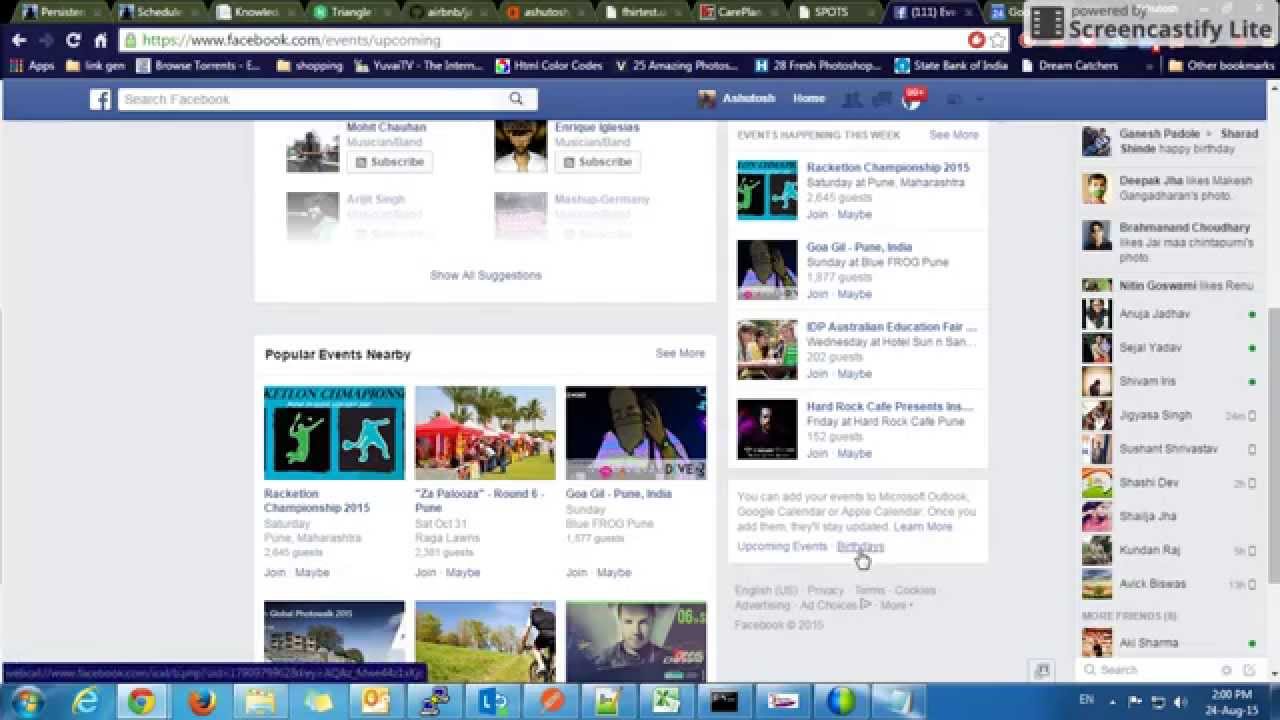Open the notifications globe with 99+ badge
This screenshot has width=1280, height=720.
(912, 98)
